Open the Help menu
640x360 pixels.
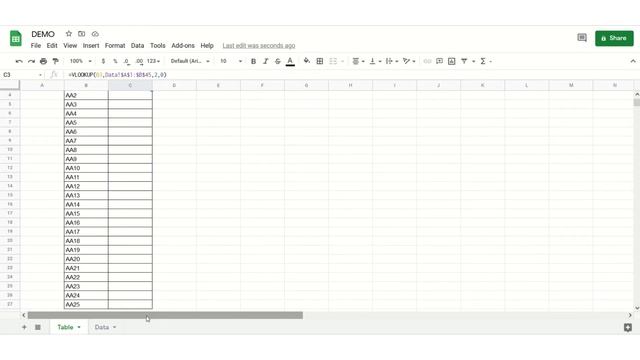pyautogui.click(x=207, y=46)
